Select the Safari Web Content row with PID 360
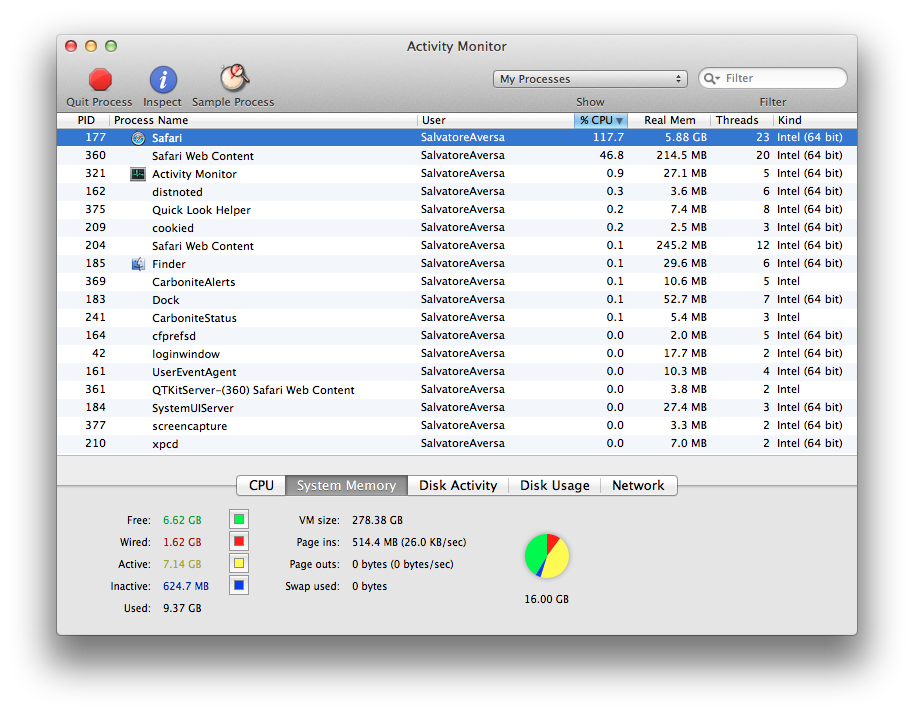 [457, 156]
